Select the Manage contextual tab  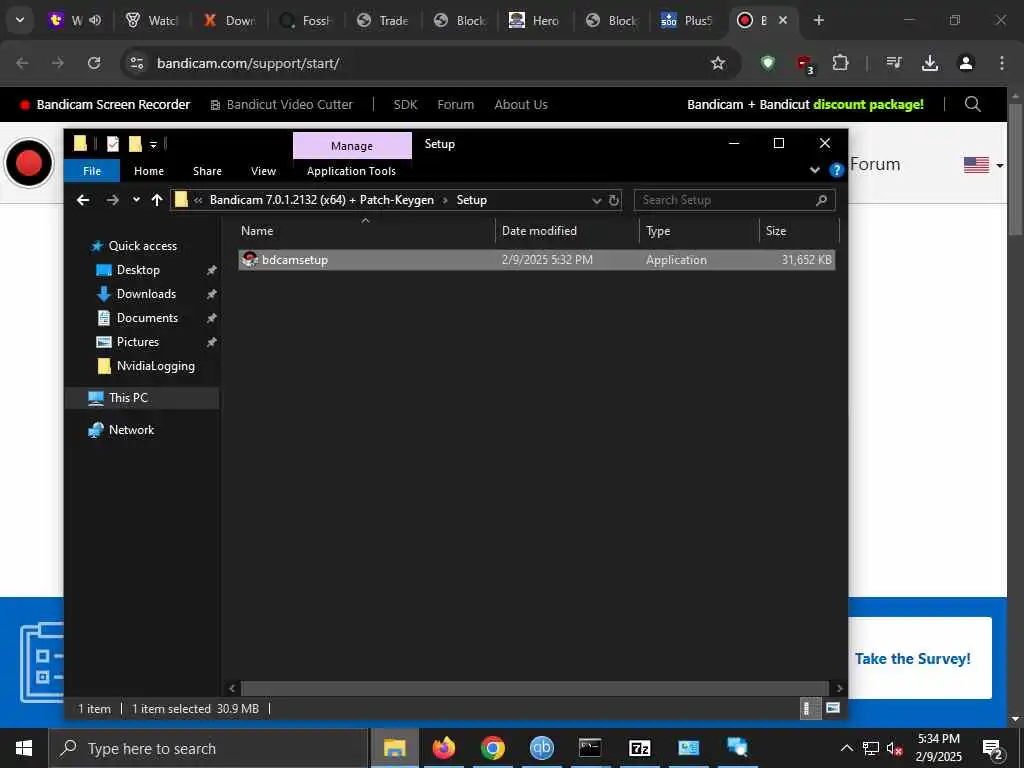[x=352, y=146]
